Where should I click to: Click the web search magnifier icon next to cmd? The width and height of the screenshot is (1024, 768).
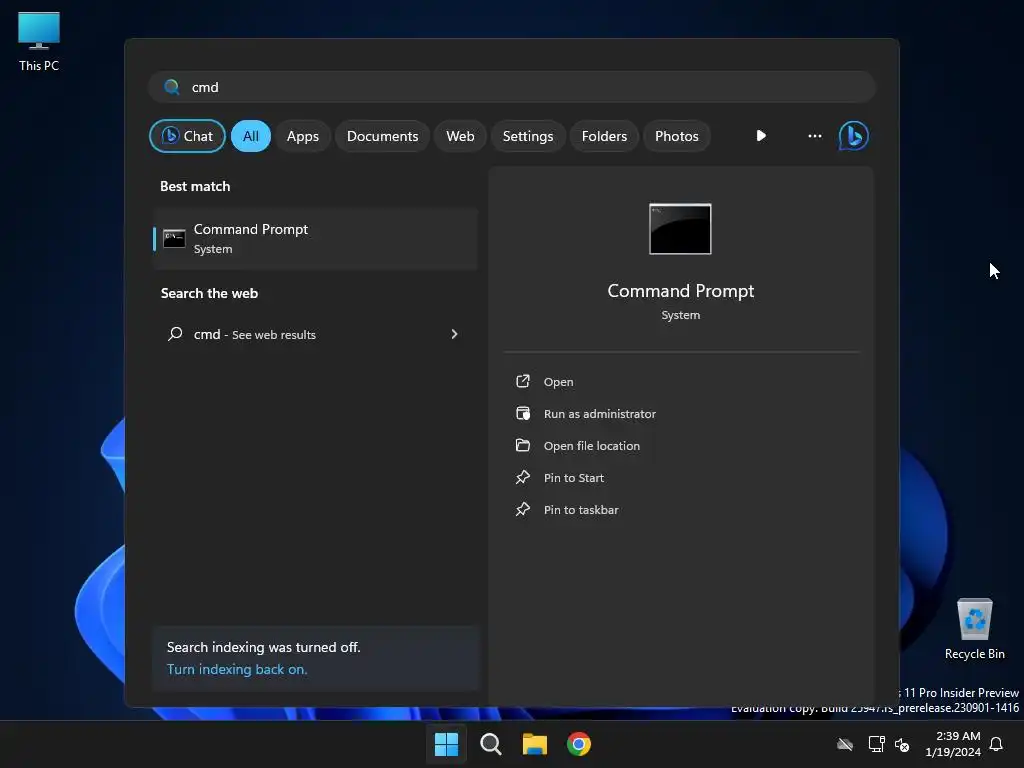pos(175,334)
